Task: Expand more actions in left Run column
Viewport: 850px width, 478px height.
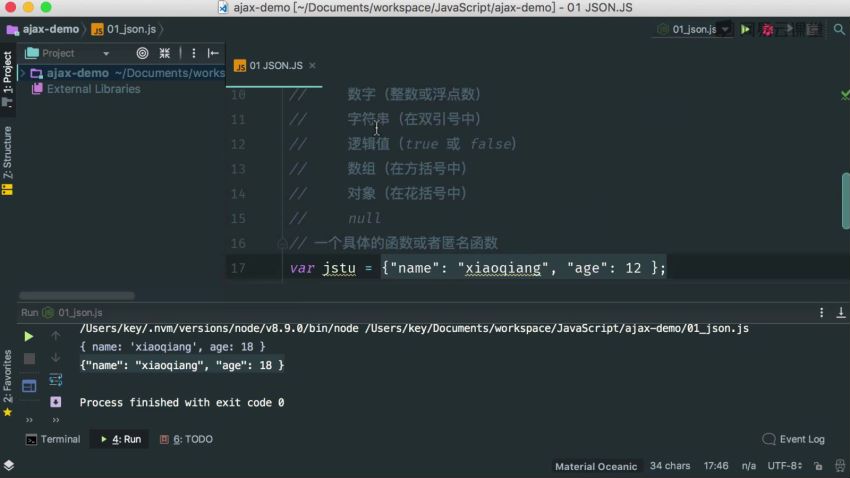Action: [x=29, y=420]
